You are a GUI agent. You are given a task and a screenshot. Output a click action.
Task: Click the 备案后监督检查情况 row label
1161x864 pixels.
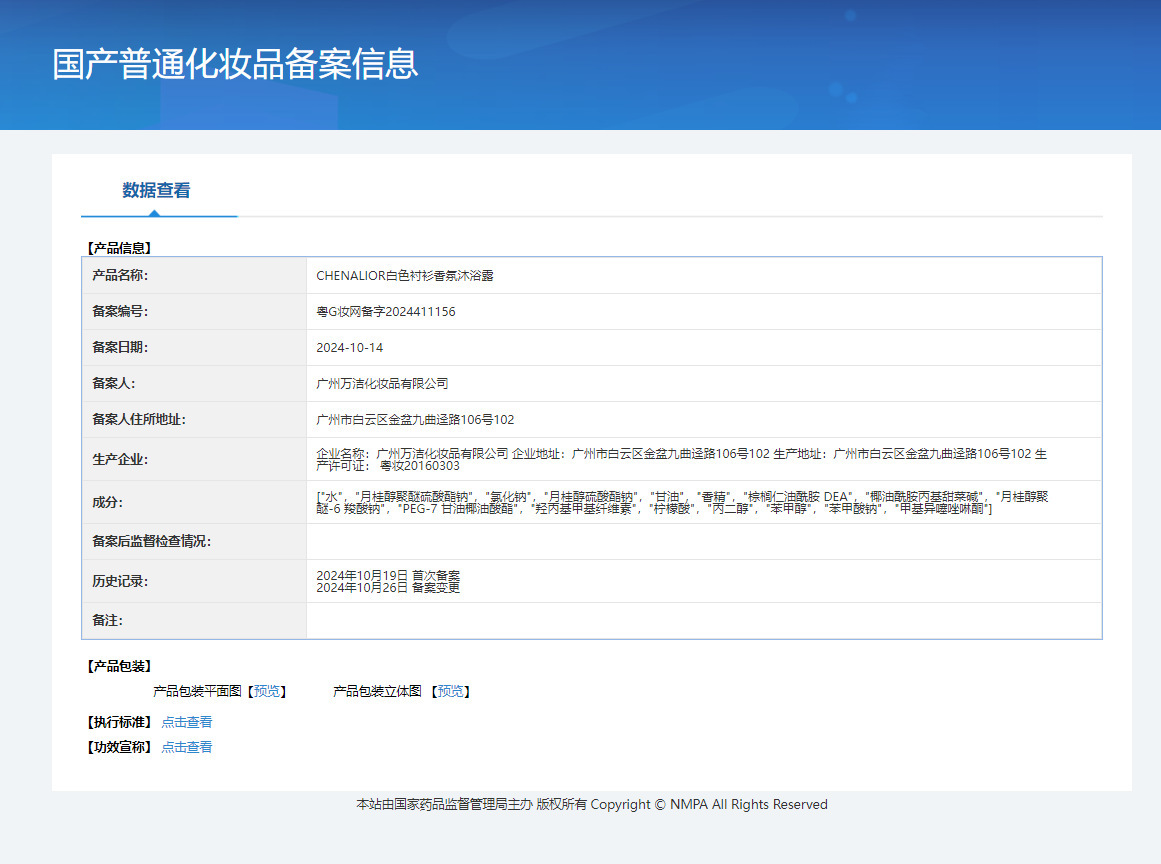[151, 542]
